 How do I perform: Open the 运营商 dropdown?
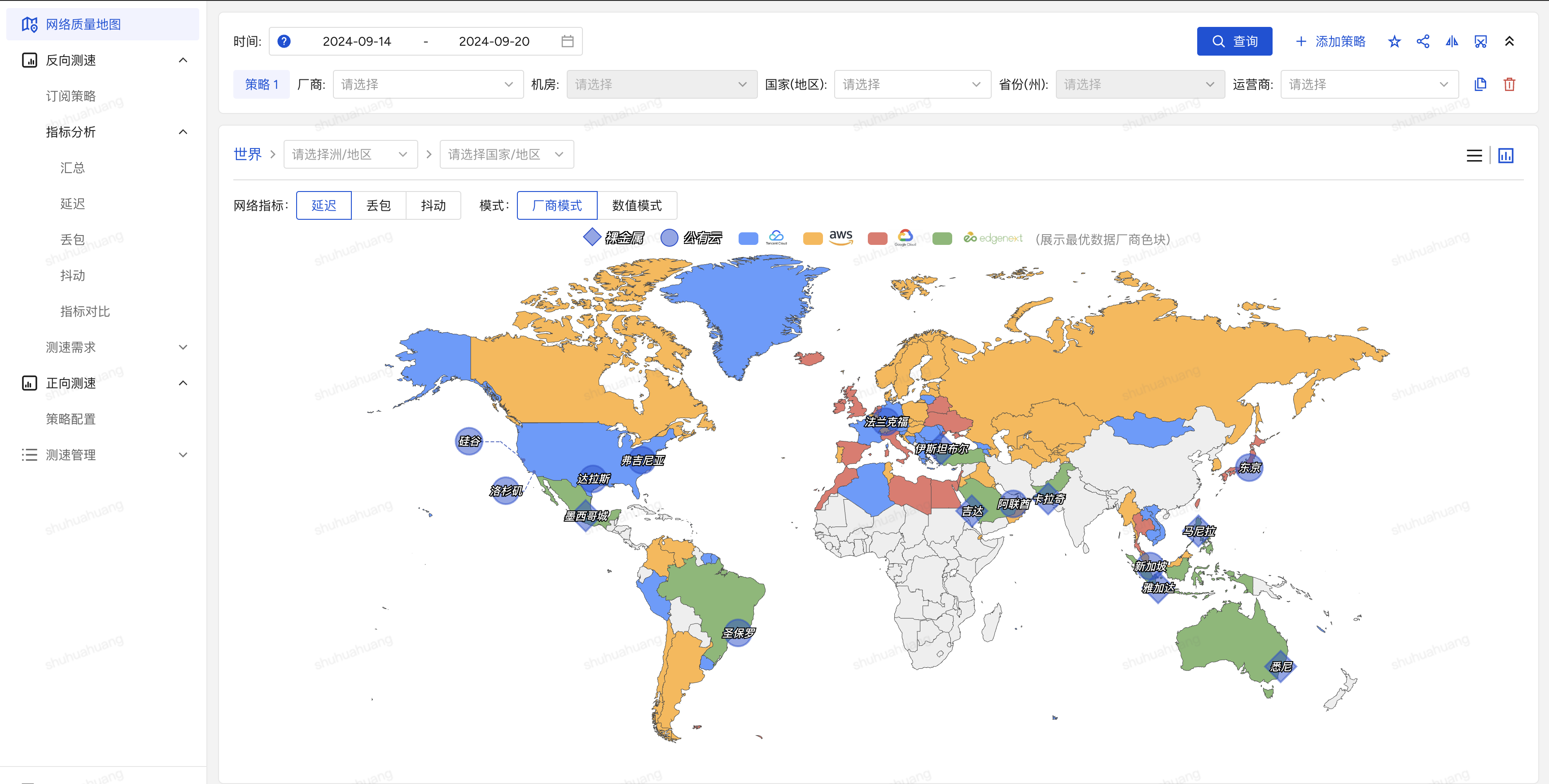coord(1369,84)
